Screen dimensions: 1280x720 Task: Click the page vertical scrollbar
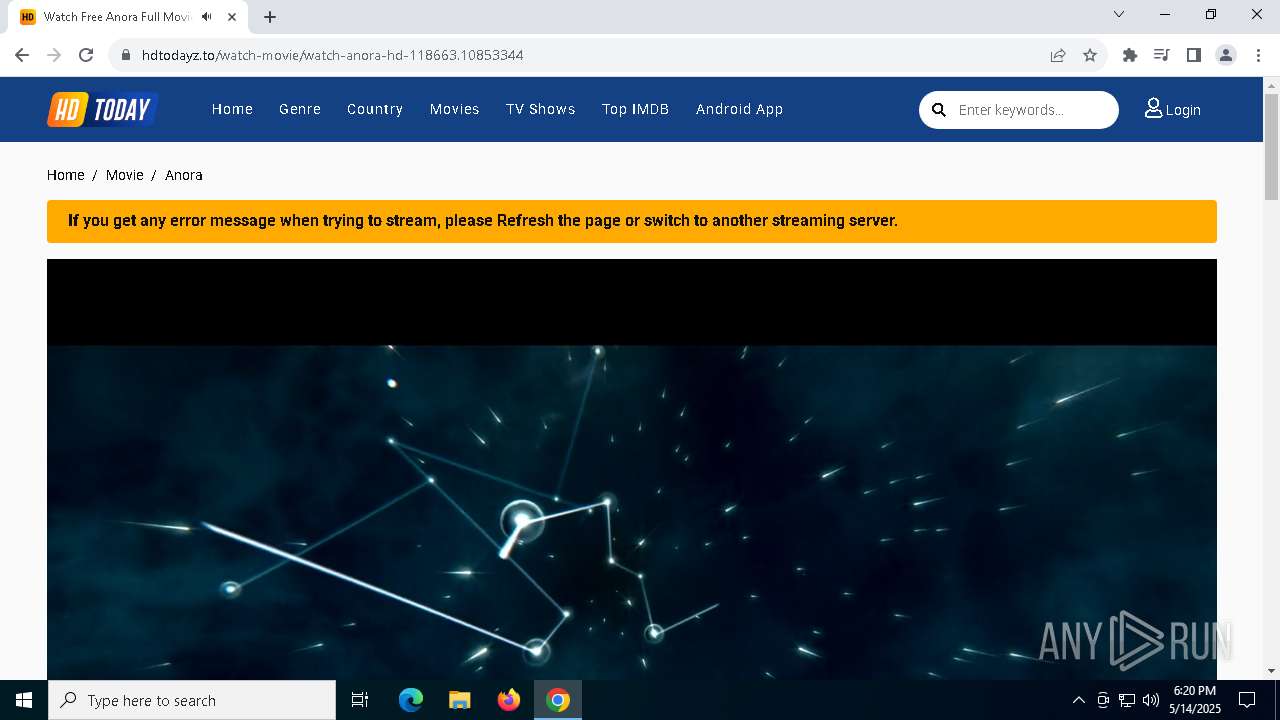(1272, 147)
